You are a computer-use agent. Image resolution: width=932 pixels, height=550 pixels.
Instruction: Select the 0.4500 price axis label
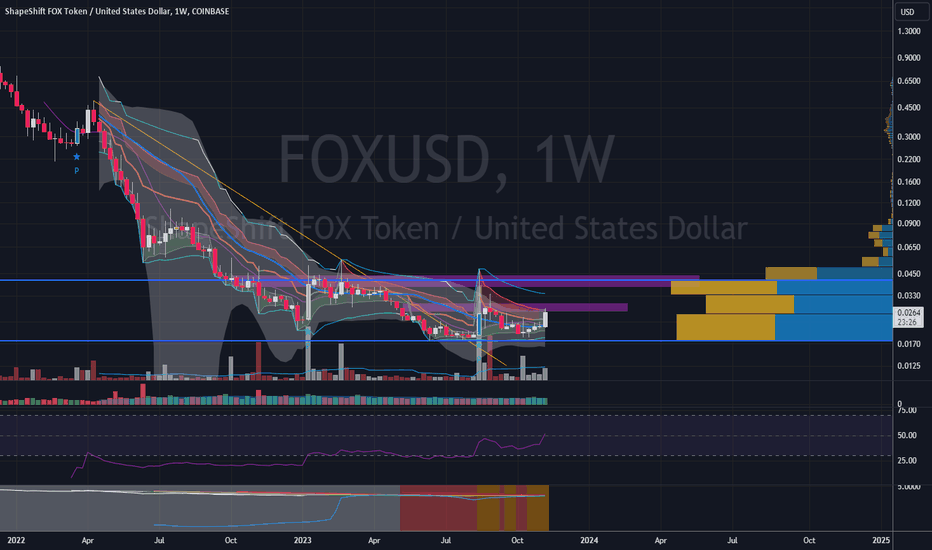909,108
